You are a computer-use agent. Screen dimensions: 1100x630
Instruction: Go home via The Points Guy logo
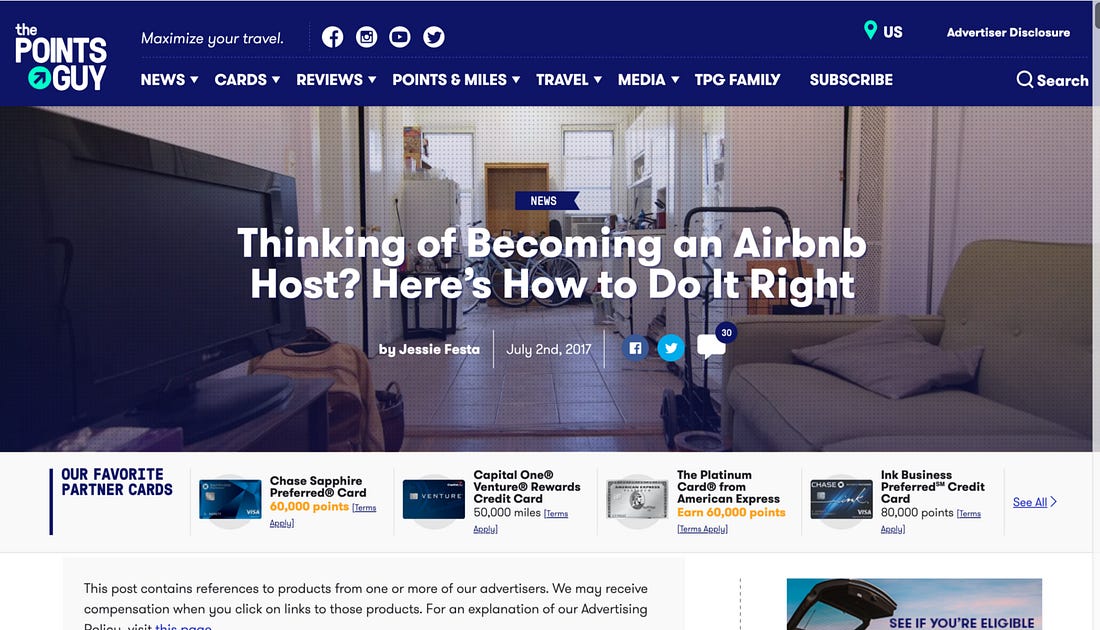click(x=61, y=58)
